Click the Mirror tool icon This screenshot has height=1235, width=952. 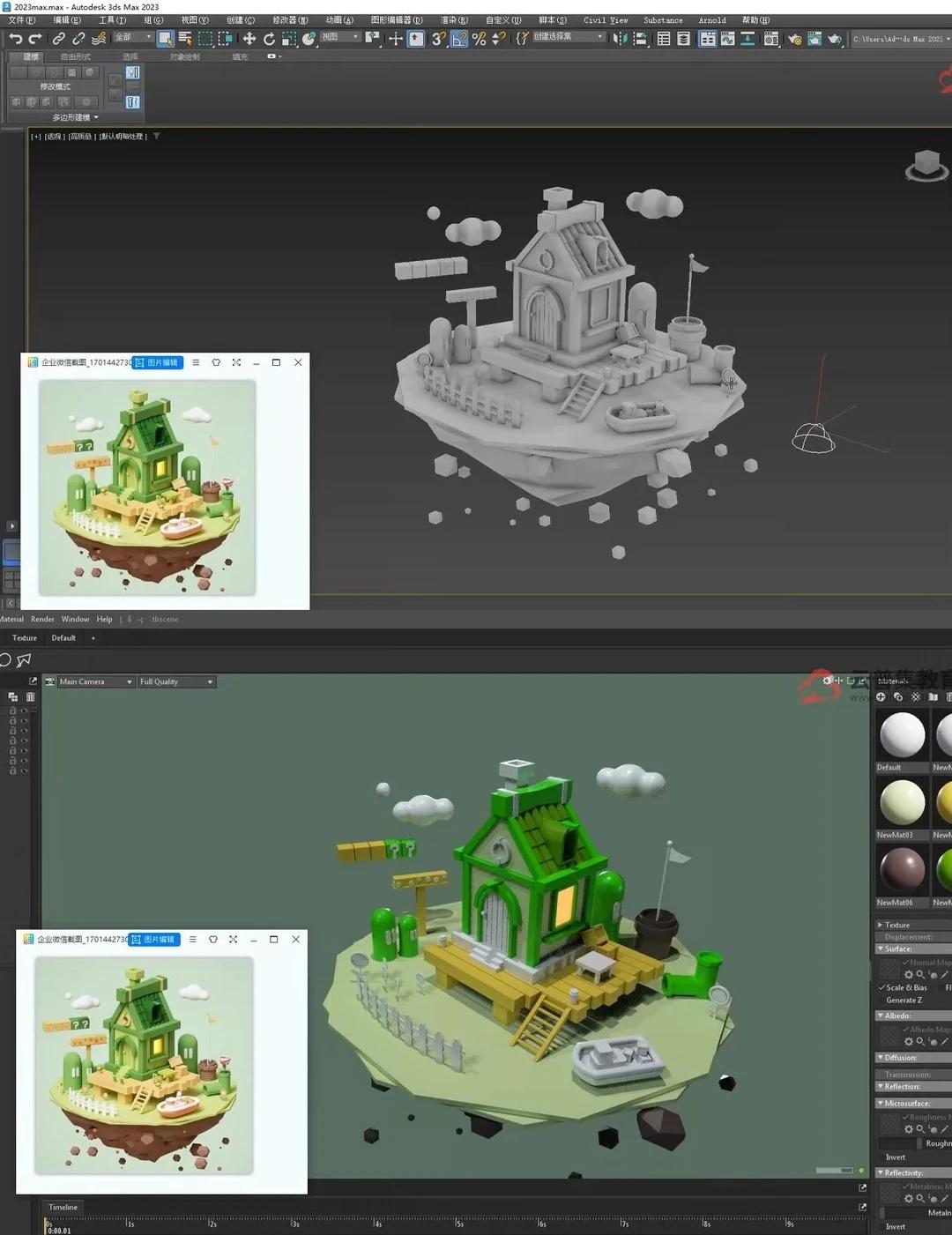tap(621, 39)
